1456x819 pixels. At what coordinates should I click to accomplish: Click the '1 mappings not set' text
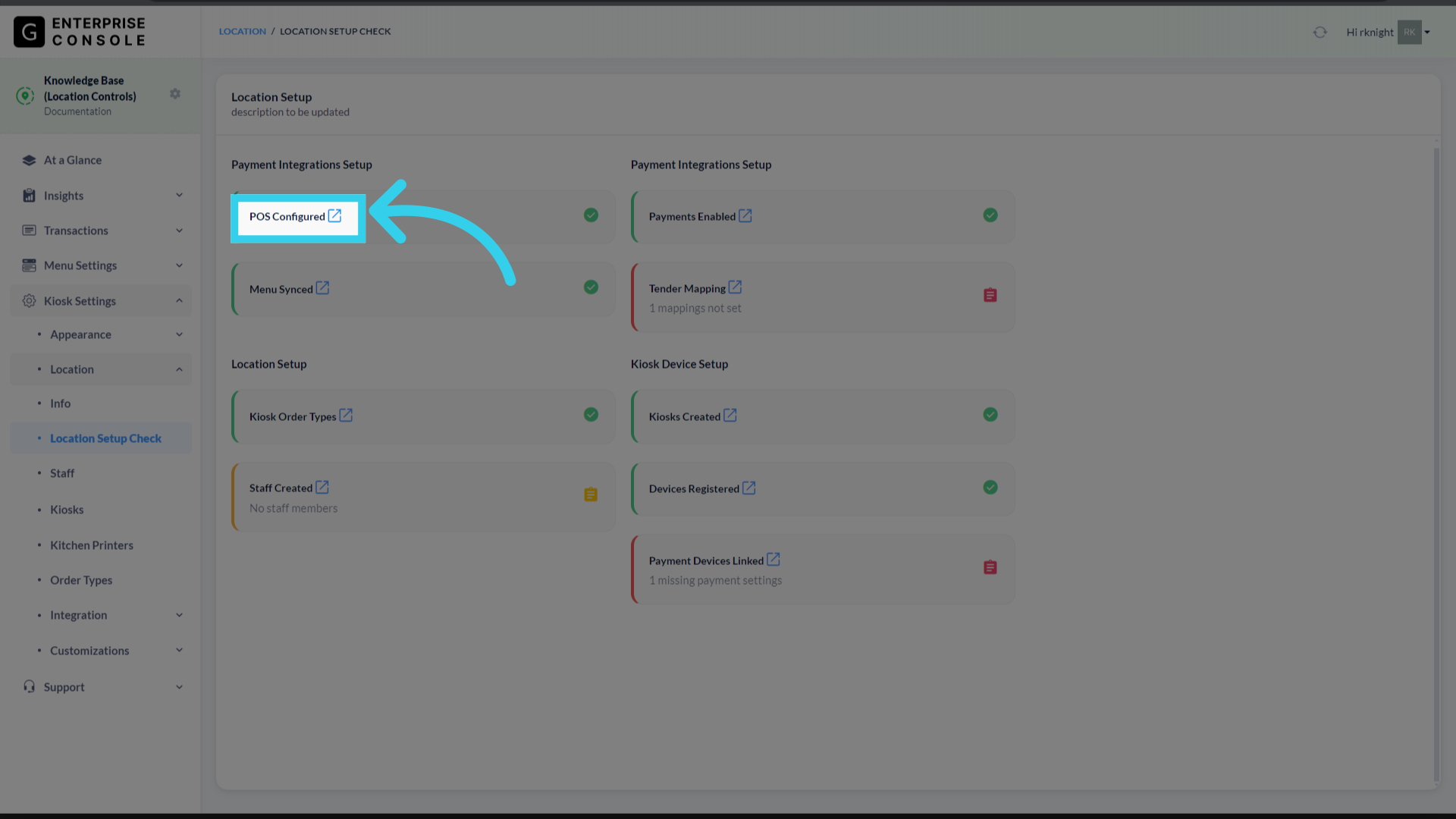[695, 308]
